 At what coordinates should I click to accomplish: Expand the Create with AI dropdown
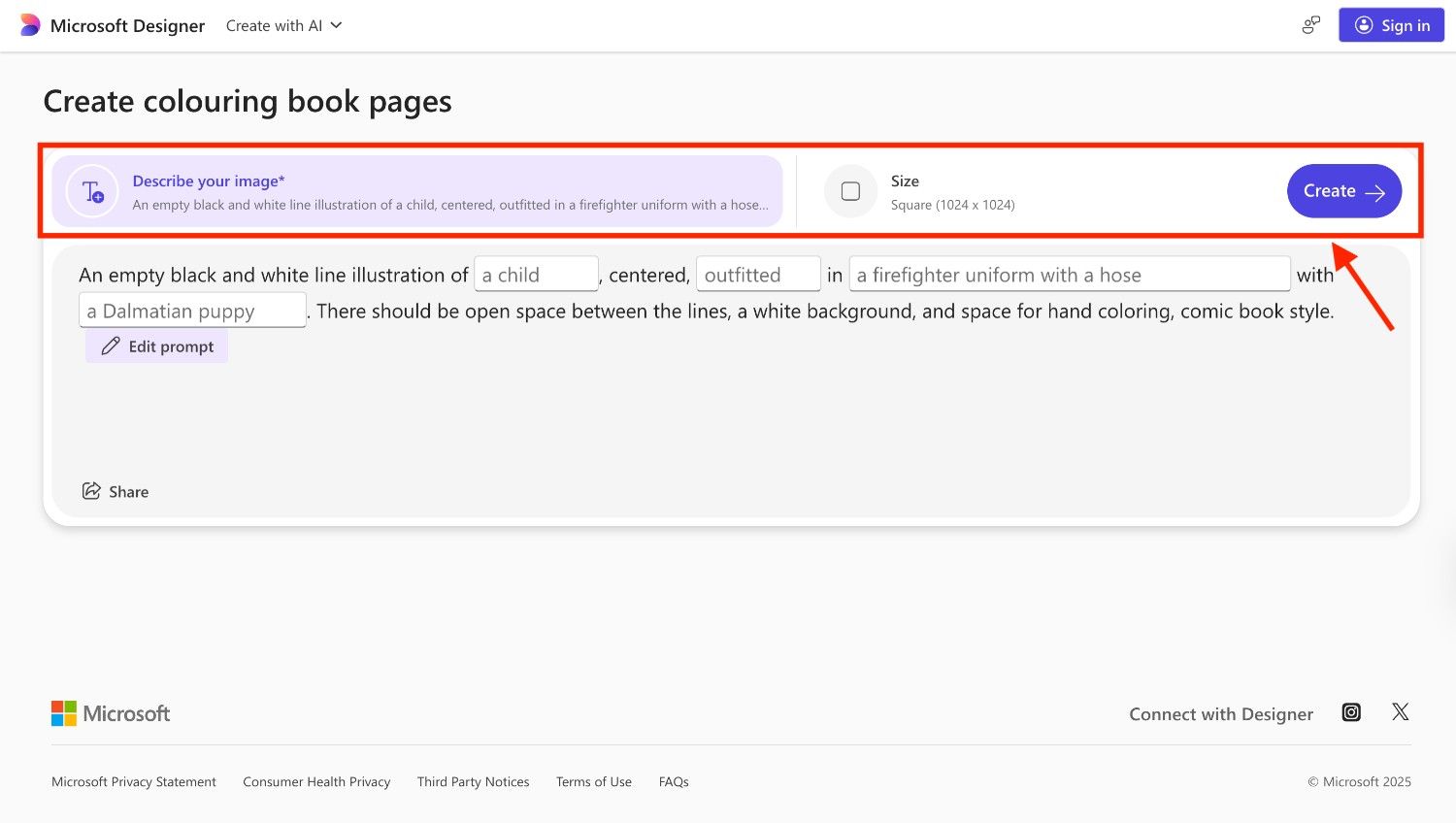coord(283,25)
